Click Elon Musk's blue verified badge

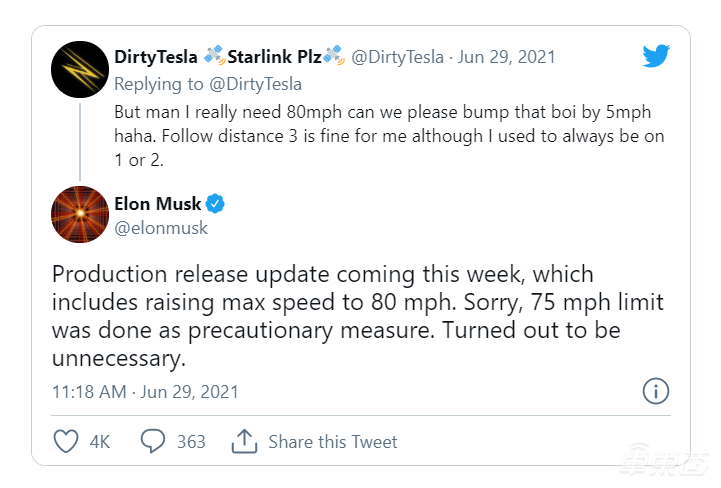[x=216, y=205]
